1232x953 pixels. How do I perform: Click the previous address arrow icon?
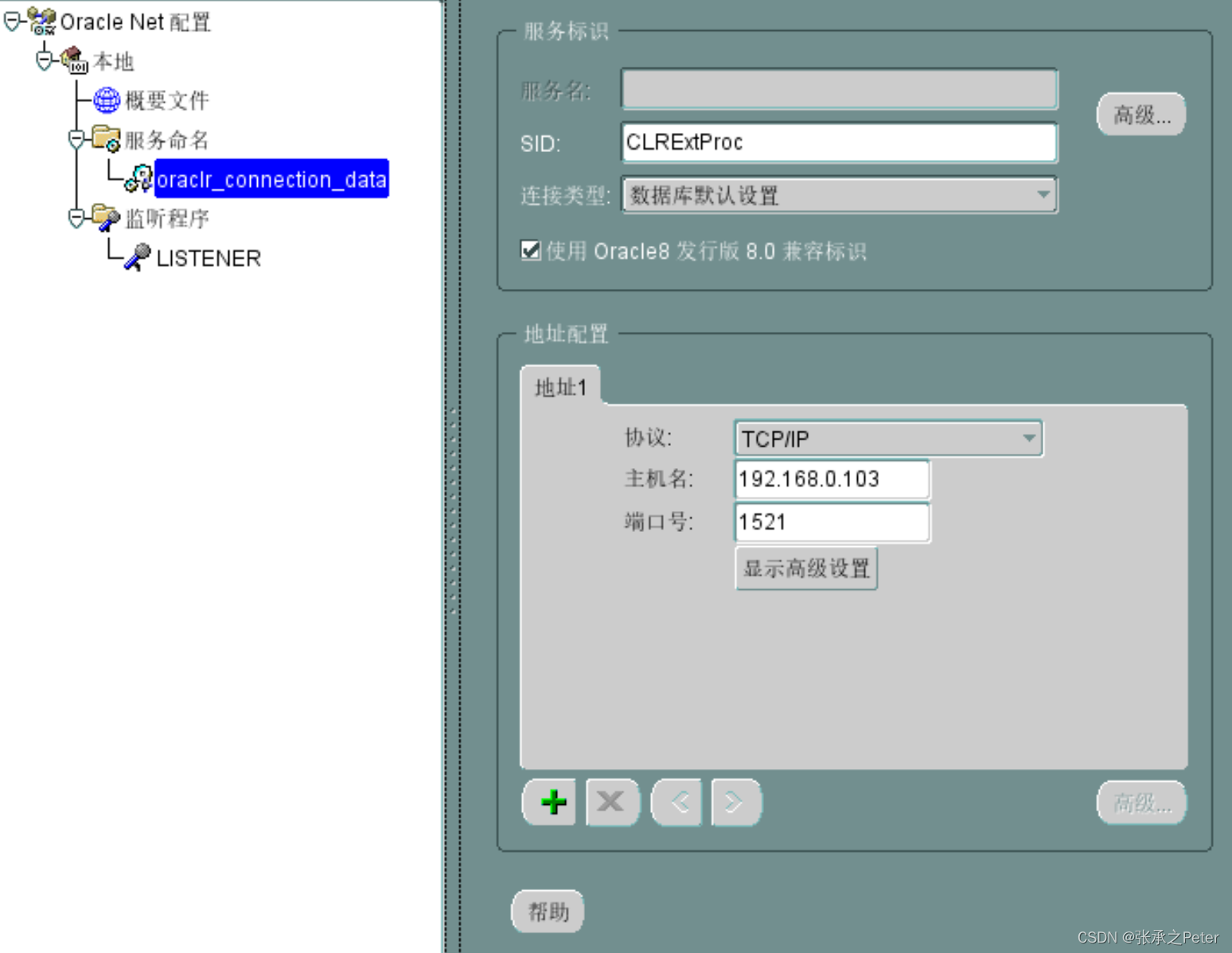(675, 803)
